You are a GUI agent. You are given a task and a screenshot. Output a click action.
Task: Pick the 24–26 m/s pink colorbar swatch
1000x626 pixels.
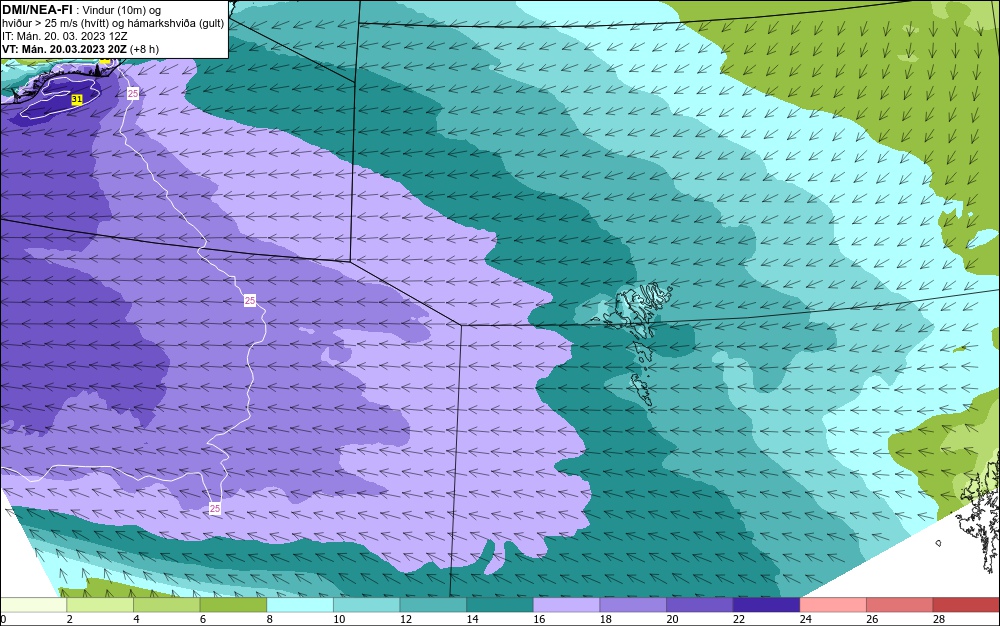[833, 605]
